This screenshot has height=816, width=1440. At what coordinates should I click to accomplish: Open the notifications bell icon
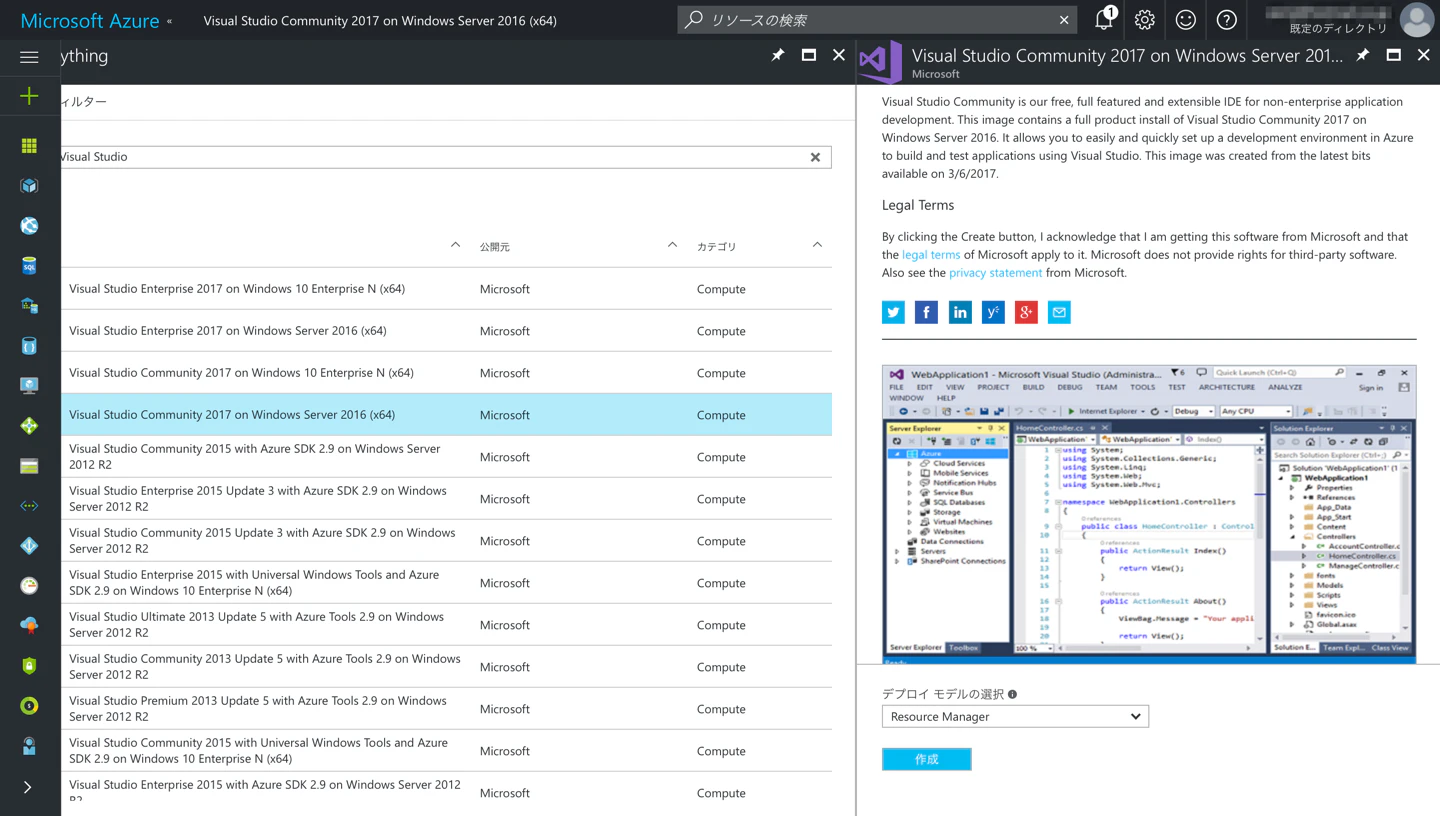pyautogui.click(x=1104, y=19)
